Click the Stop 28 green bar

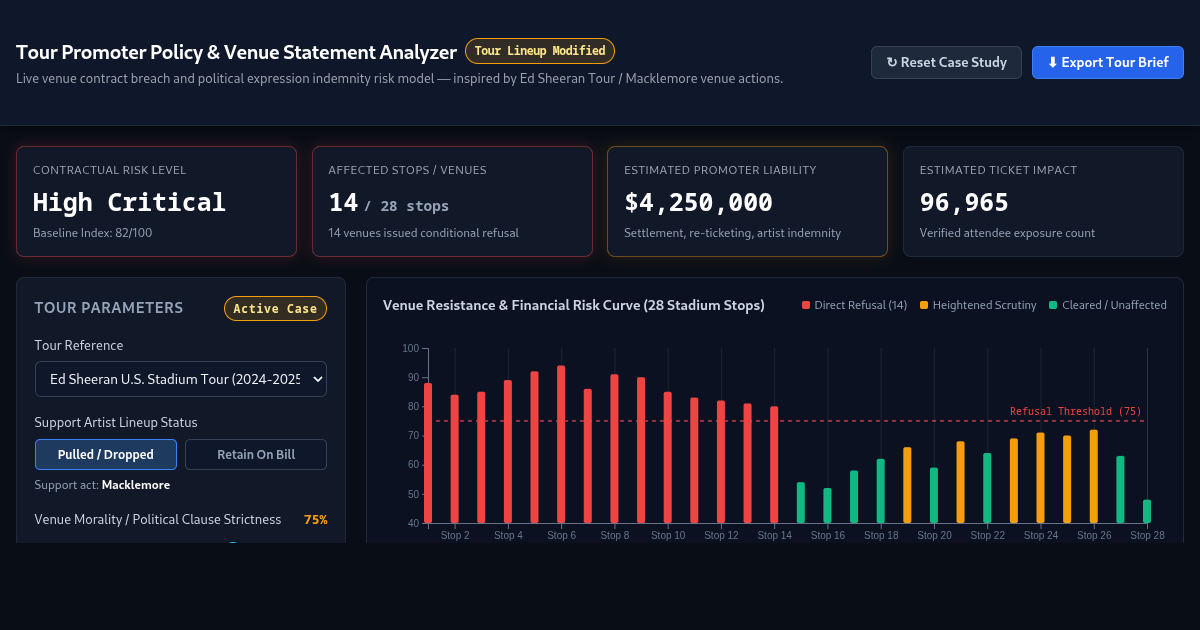1147,511
